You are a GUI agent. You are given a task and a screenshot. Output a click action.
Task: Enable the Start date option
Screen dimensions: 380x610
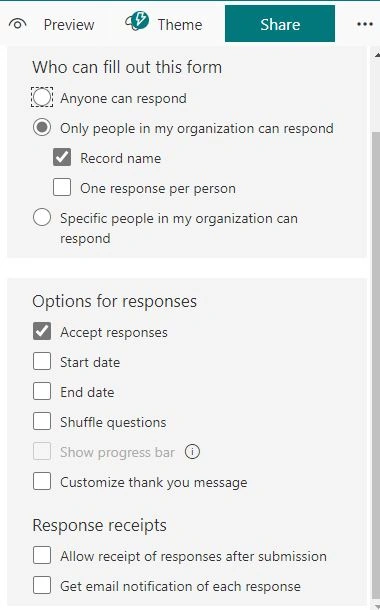[42, 361]
